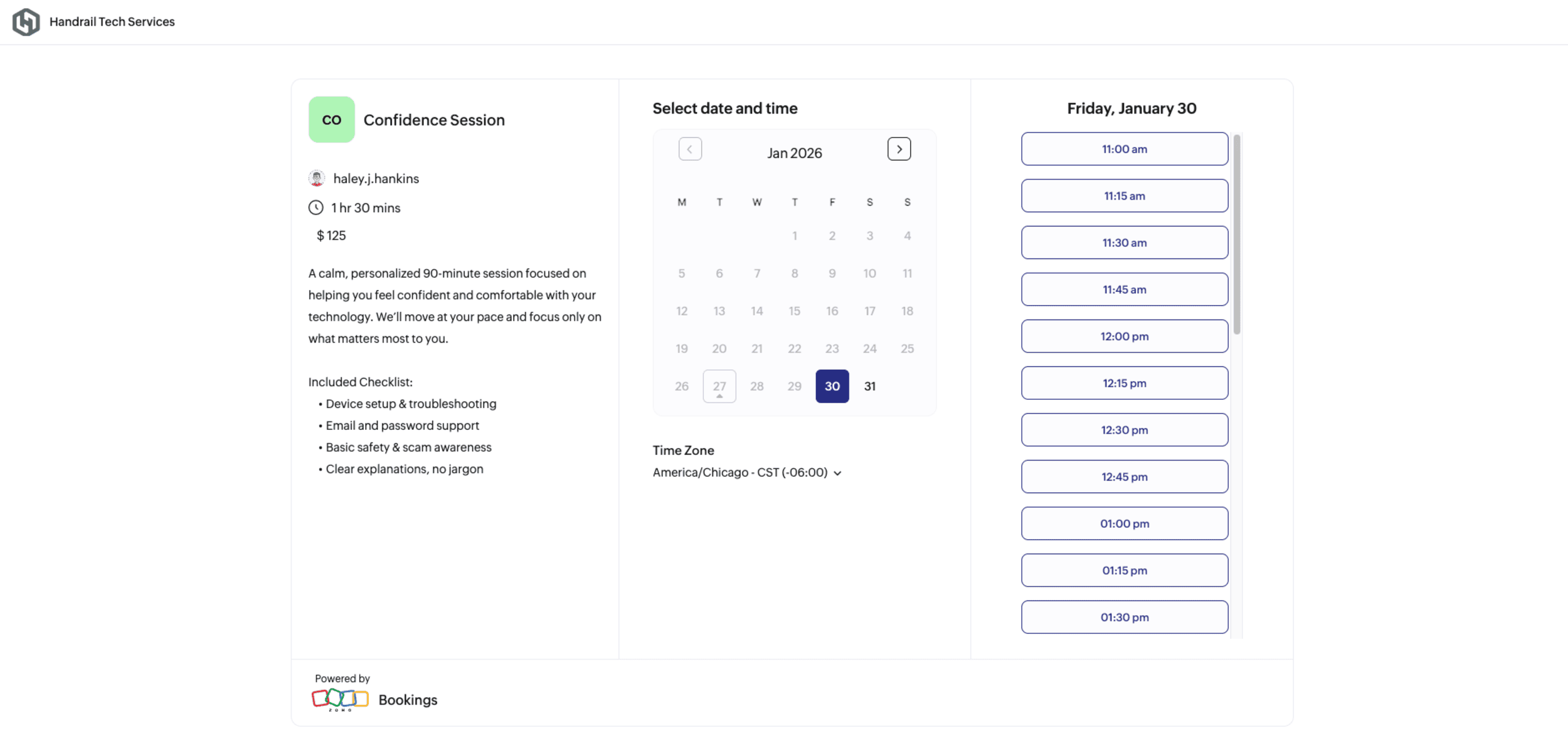Select January 30 on the calendar

(832, 386)
